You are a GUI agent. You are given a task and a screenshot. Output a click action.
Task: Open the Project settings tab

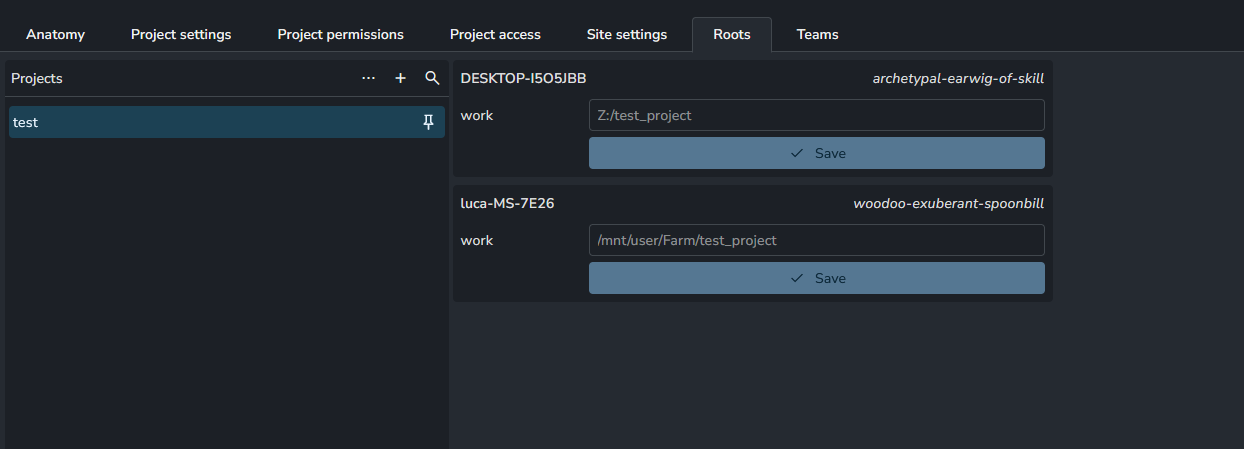click(x=181, y=34)
